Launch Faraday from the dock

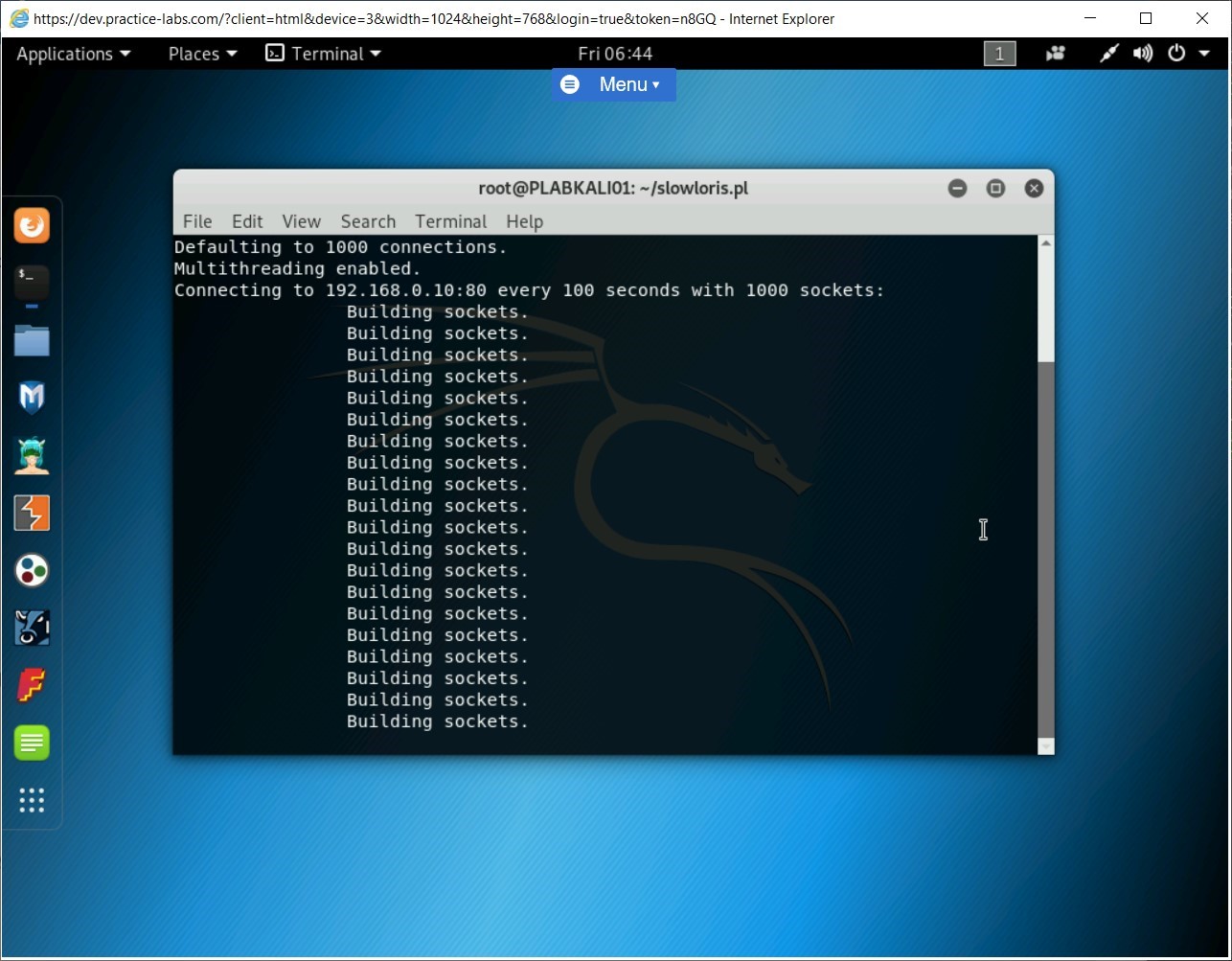click(32, 685)
